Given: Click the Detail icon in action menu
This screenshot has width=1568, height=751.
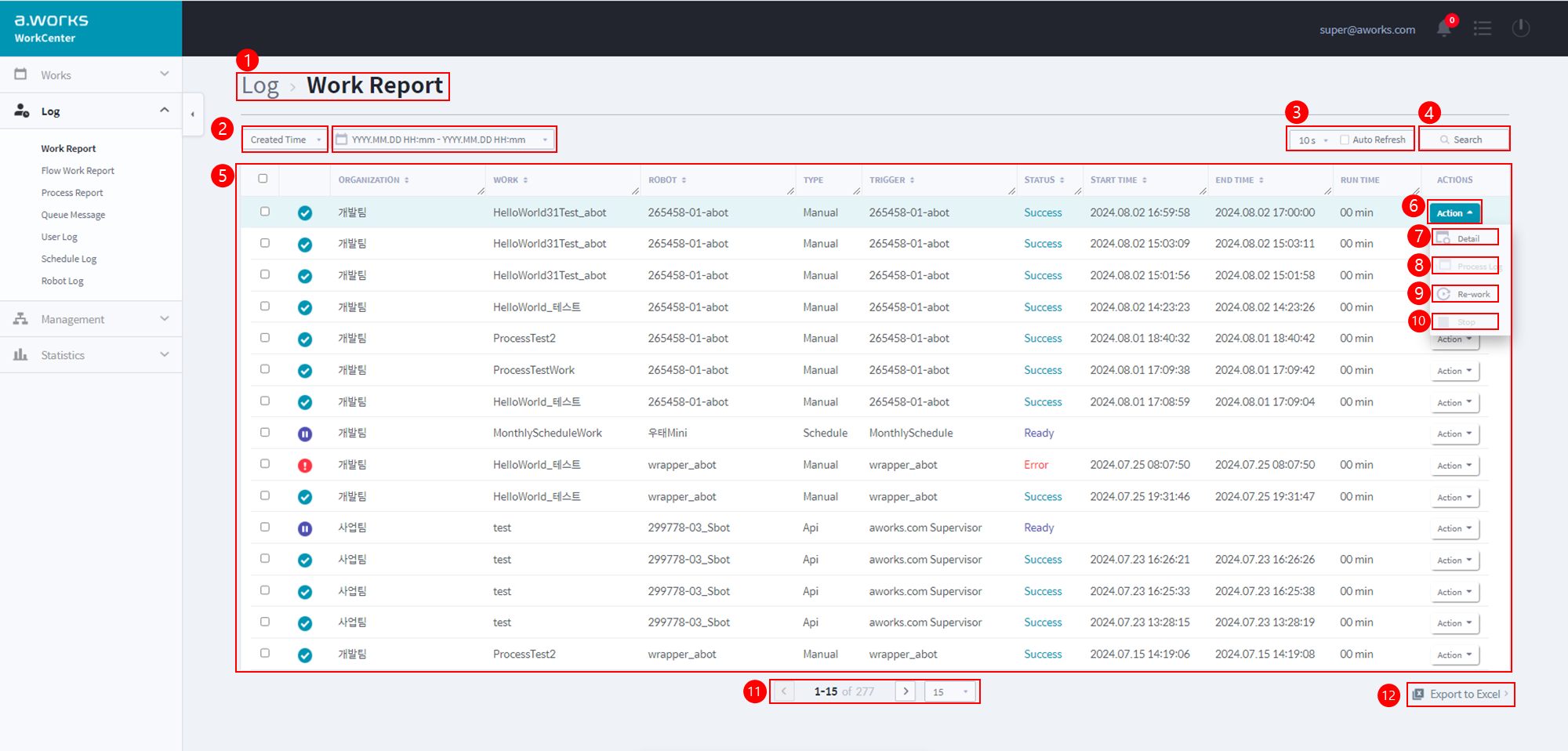Looking at the screenshot, I should [x=1444, y=238].
